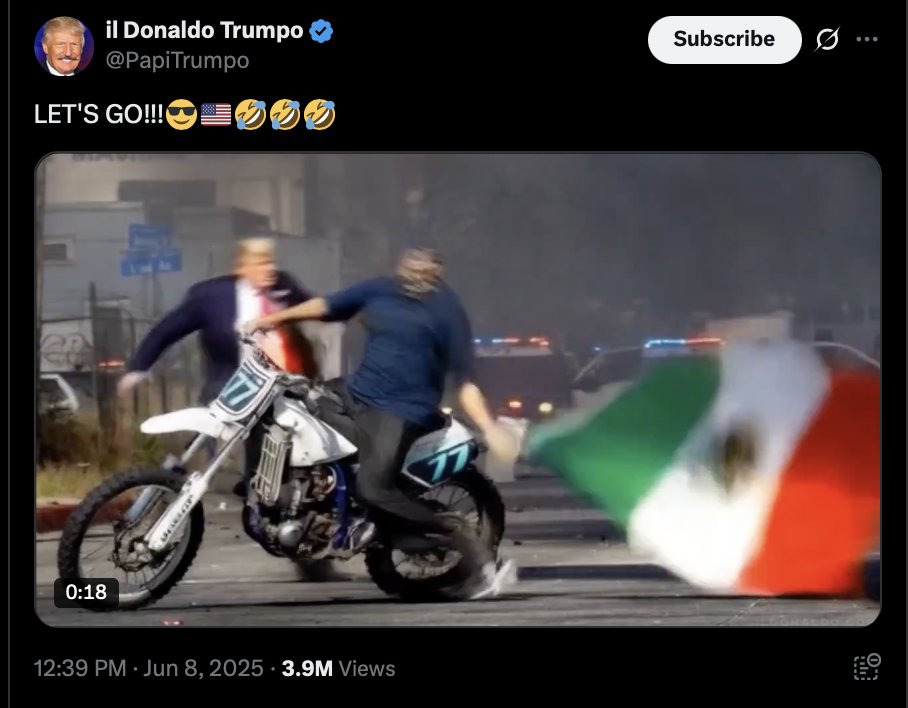Click the Jun 8, 2025 post date

[203, 668]
